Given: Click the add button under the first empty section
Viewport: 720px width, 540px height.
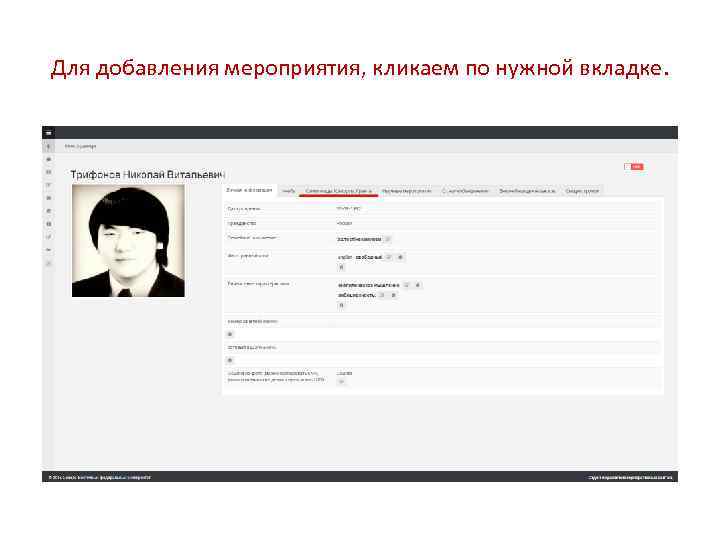Looking at the screenshot, I should (x=230, y=334).
